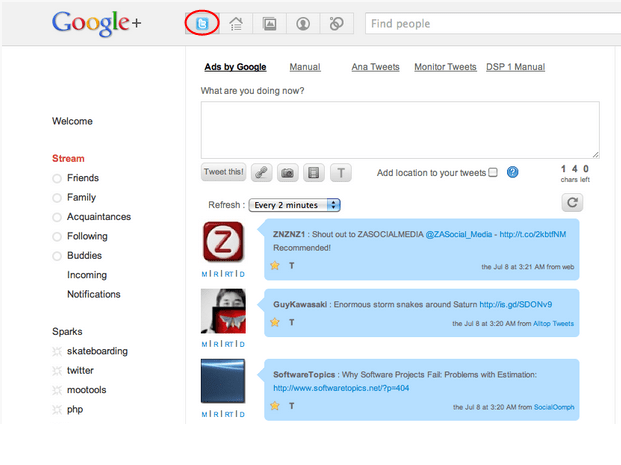
Task: Open the Photos icon in the top bar
Action: pyautogui.click(x=269, y=24)
